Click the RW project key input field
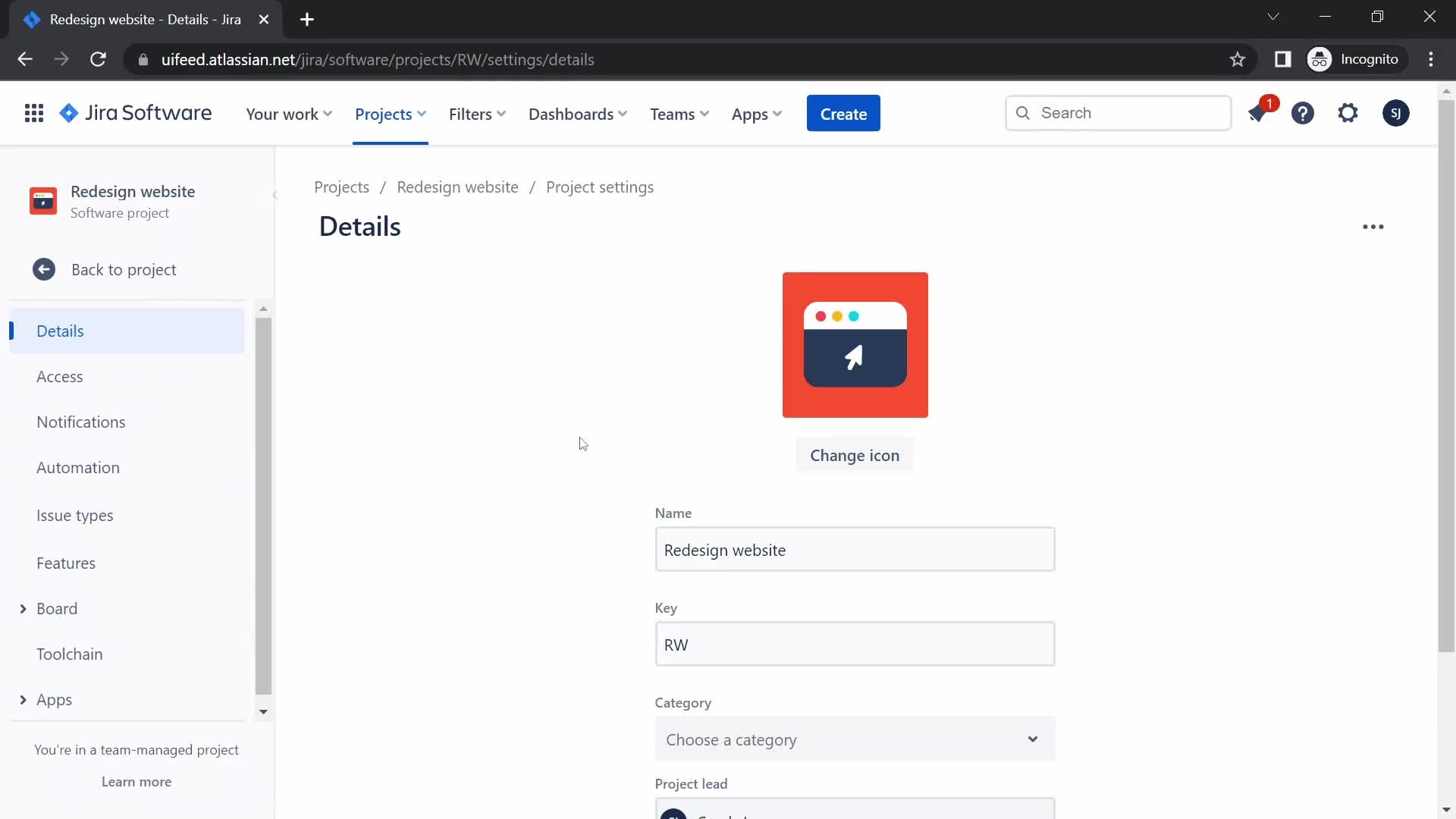This screenshot has width=1456, height=819. coord(855,644)
